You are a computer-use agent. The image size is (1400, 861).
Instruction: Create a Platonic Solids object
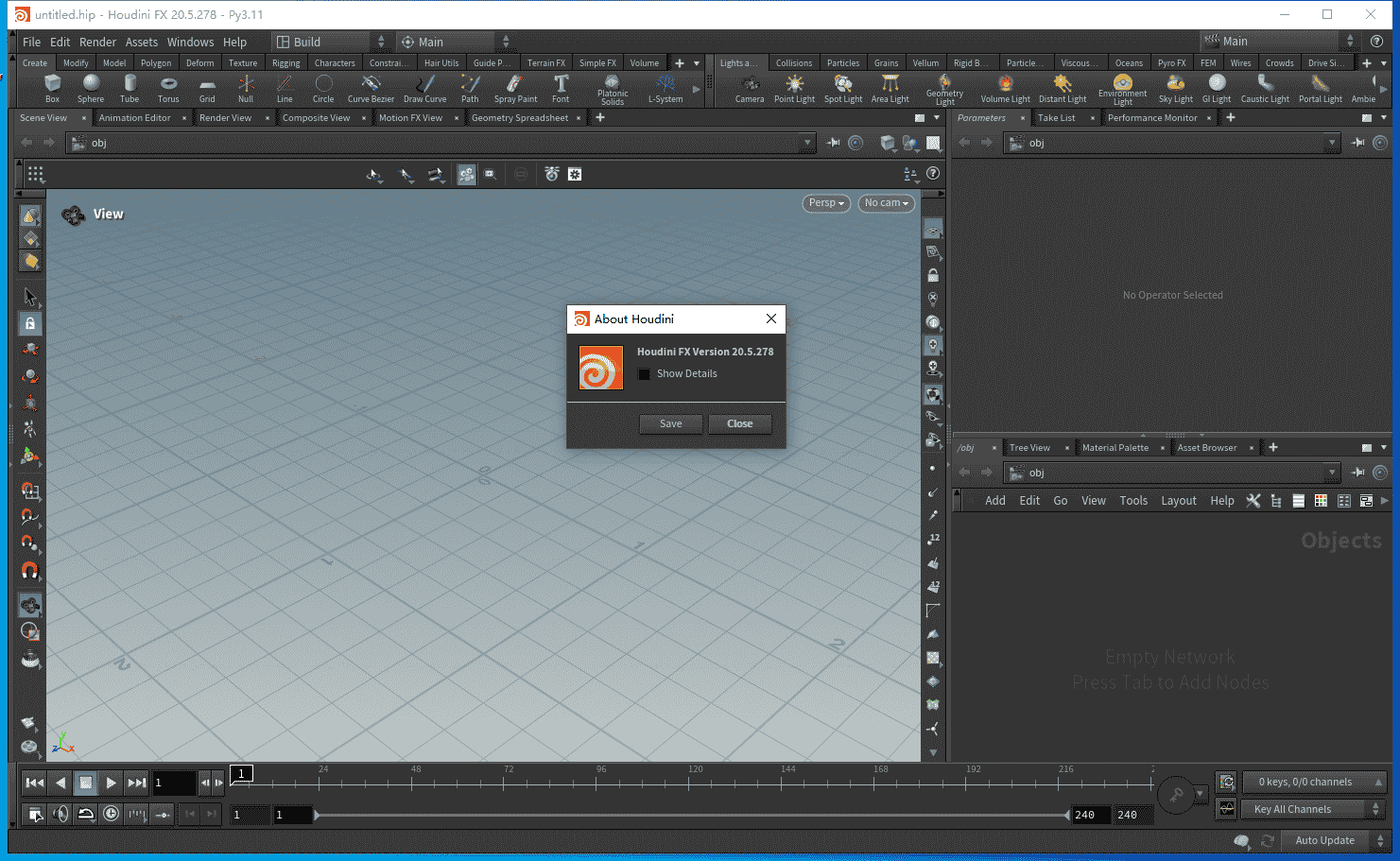[x=612, y=90]
